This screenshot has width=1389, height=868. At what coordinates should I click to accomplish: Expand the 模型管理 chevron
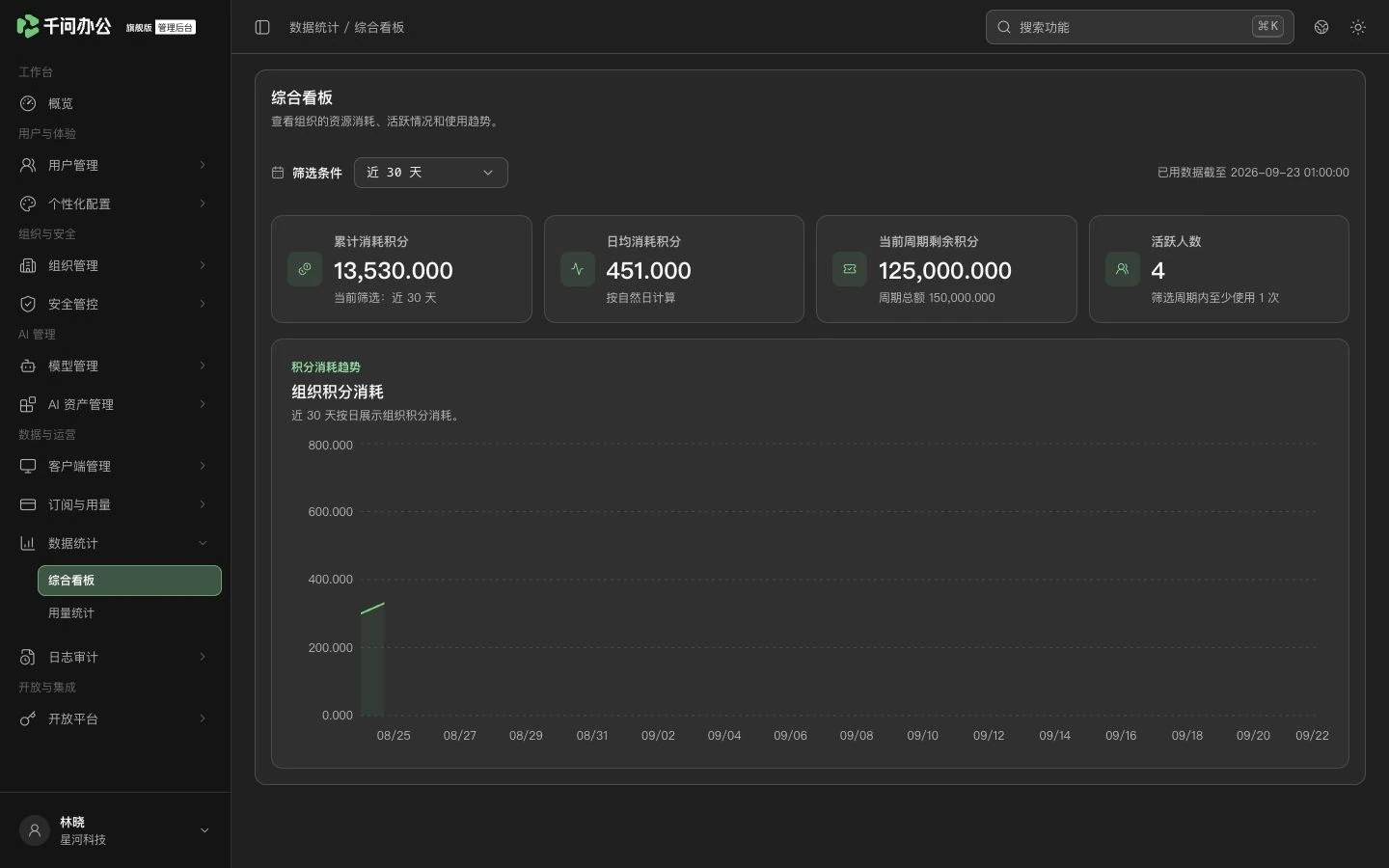203,366
